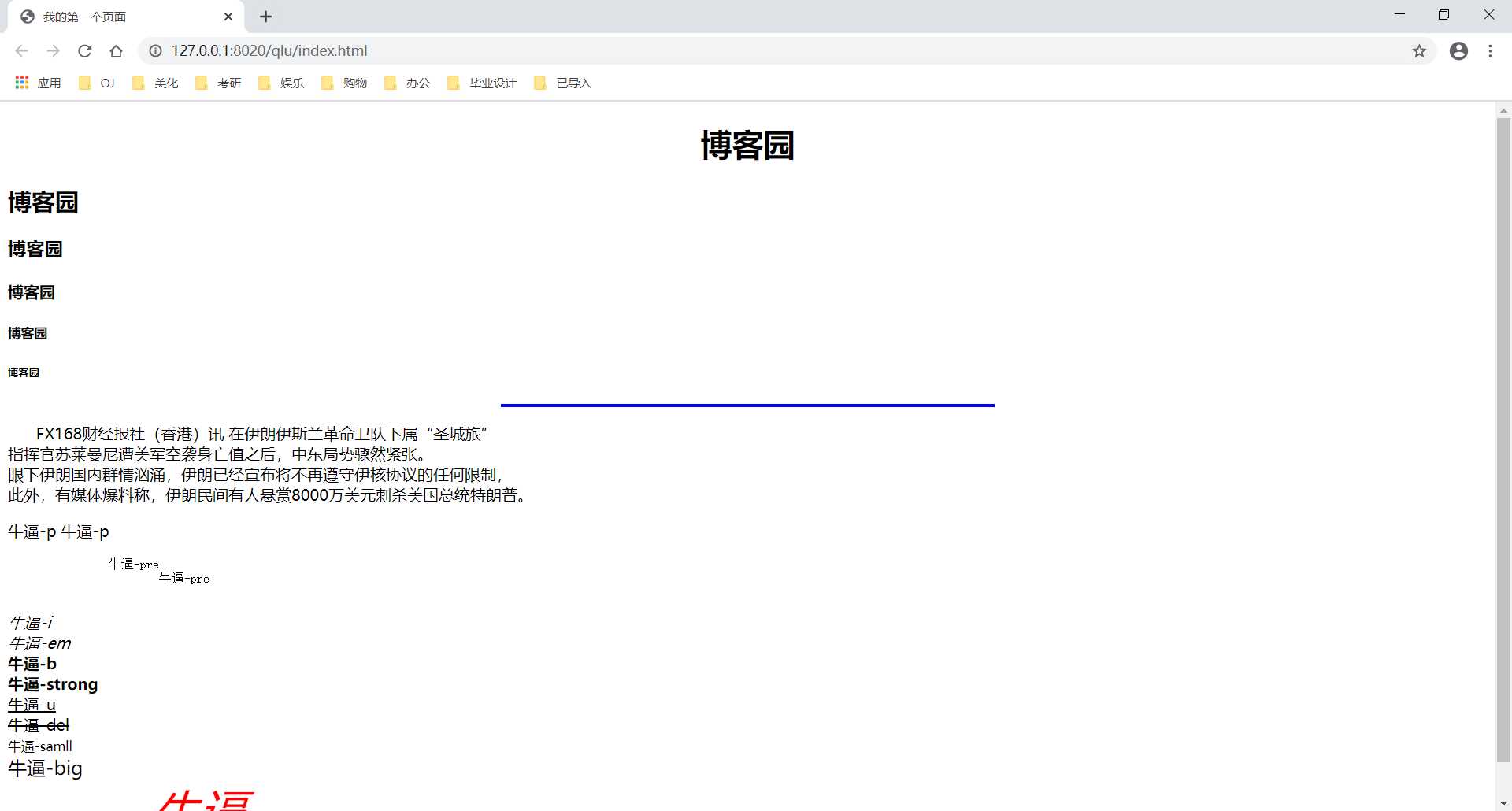The height and width of the screenshot is (811, 1512).
Task: Click the 牛逼-big text
Action: click(x=45, y=768)
